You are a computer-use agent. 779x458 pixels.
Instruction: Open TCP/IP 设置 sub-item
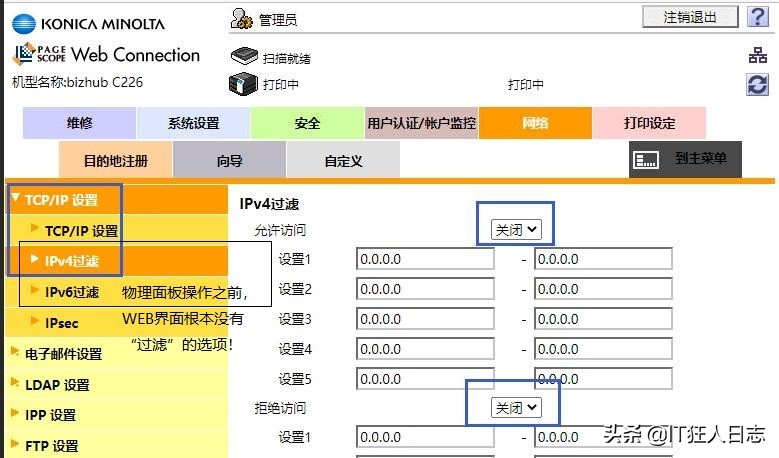(117, 230)
